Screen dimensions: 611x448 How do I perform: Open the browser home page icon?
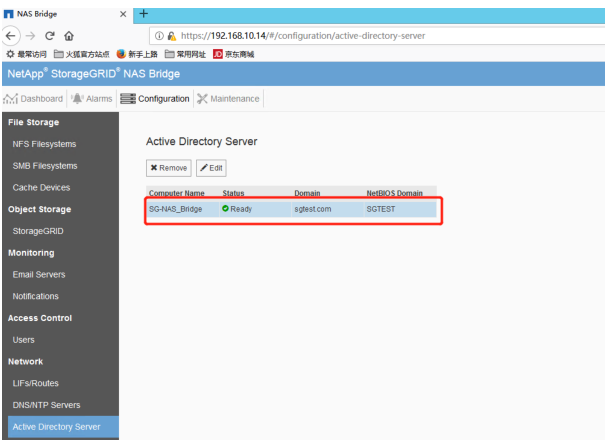point(69,36)
